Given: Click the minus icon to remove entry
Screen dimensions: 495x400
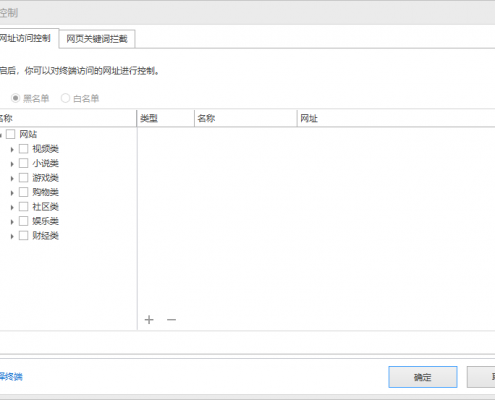Looking at the screenshot, I should (x=171, y=320).
